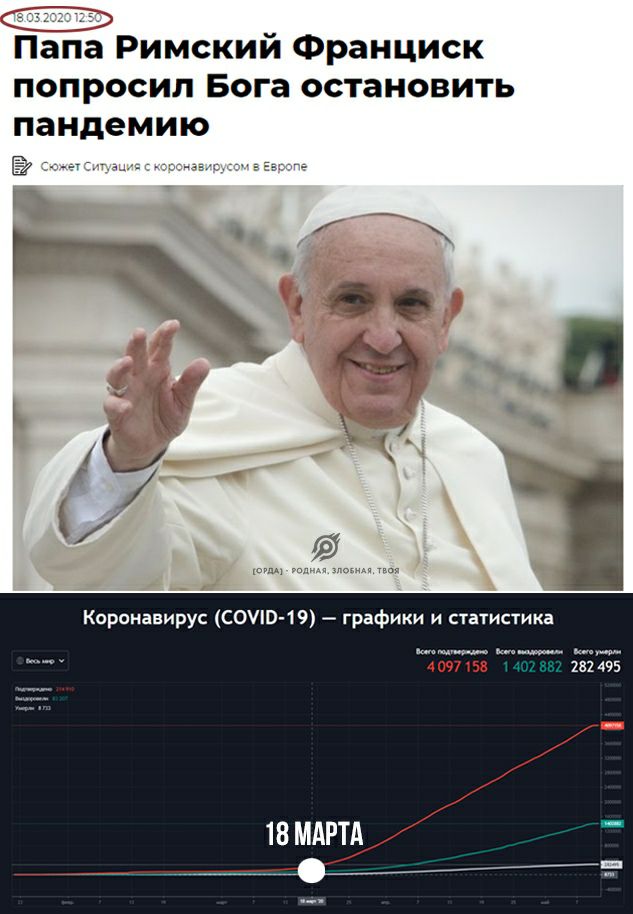Click the white 282495 value tag on axis

613,864
